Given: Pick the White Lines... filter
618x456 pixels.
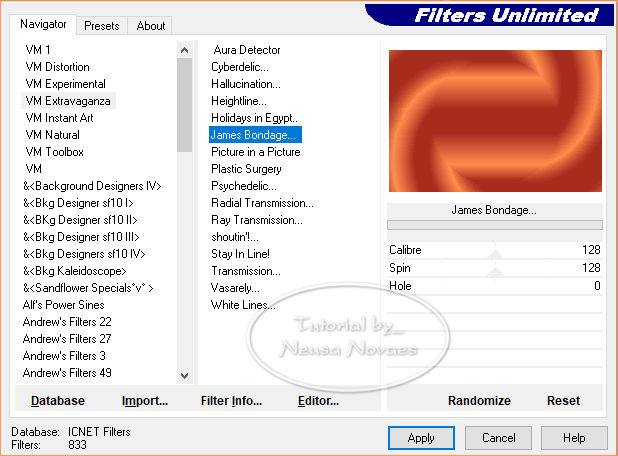Looking at the screenshot, I should 243,305.
